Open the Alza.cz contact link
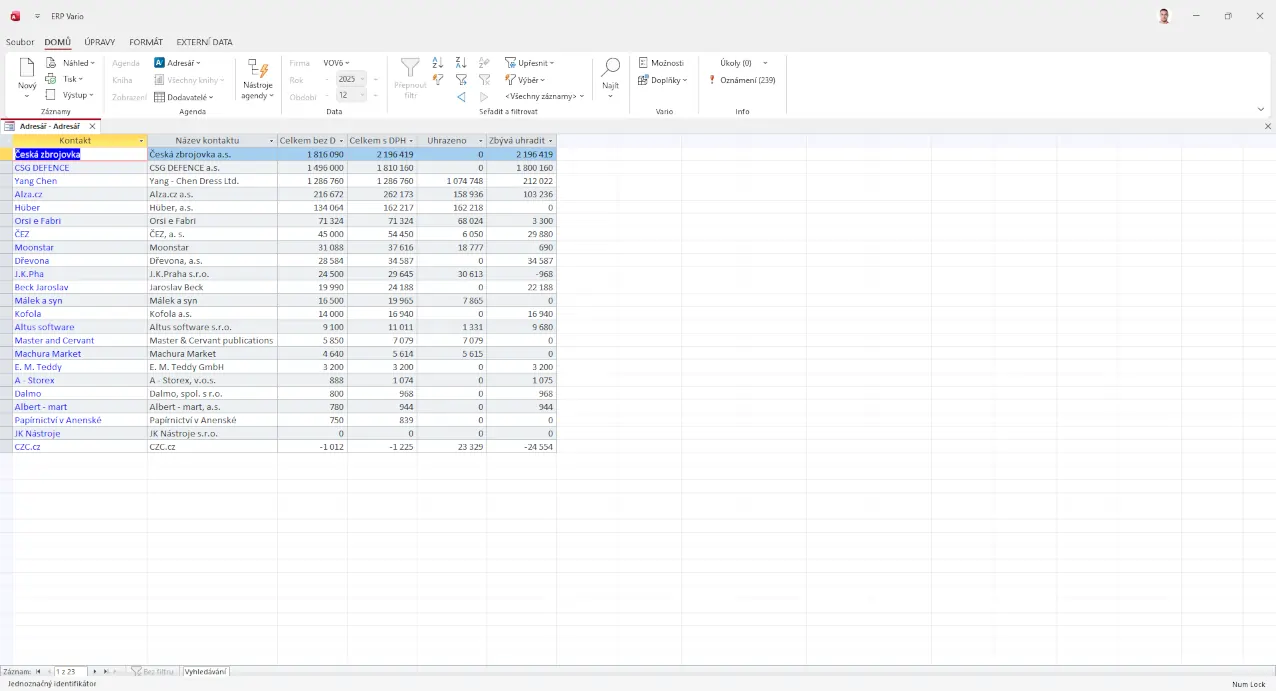This screenshot has height=691, width=1276. tap(28, 194)
